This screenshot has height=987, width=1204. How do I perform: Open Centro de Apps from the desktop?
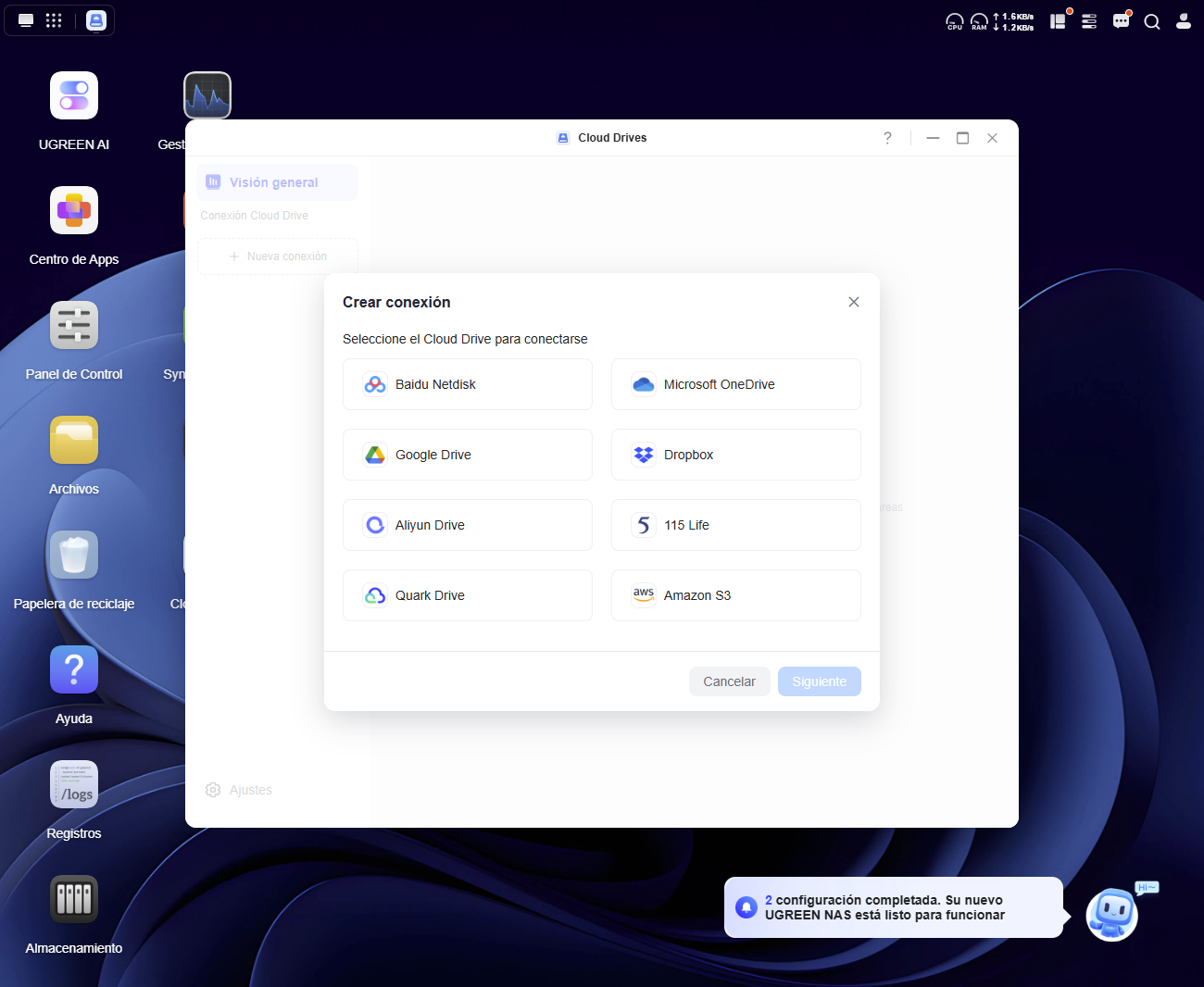tap(74, 210)
